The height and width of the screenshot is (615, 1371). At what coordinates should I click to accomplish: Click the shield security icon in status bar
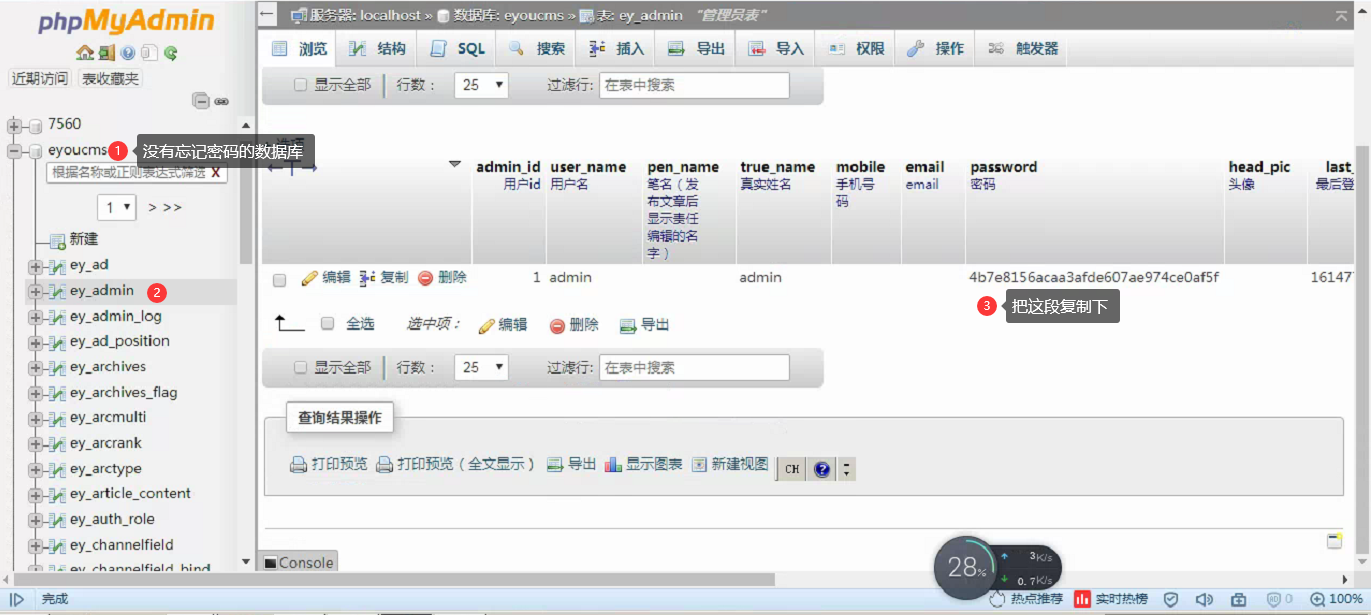pos(1171,599)
